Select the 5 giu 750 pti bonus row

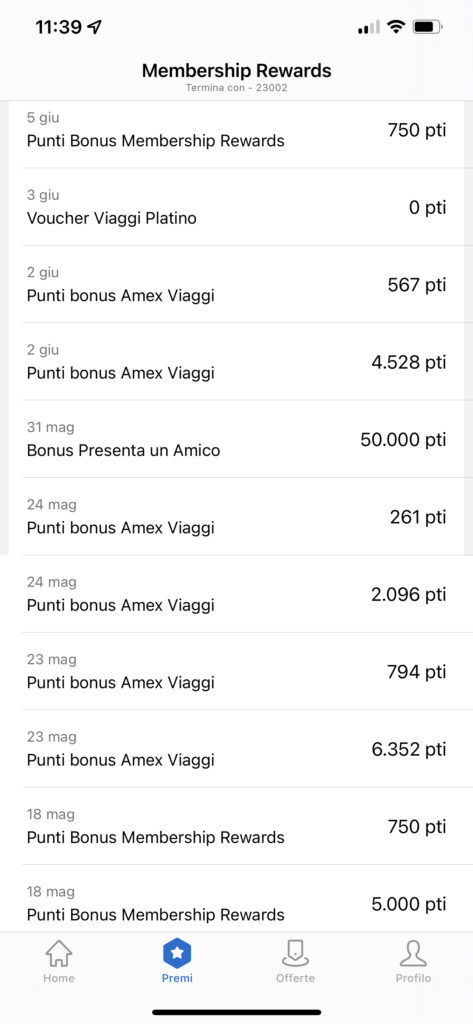236,134
